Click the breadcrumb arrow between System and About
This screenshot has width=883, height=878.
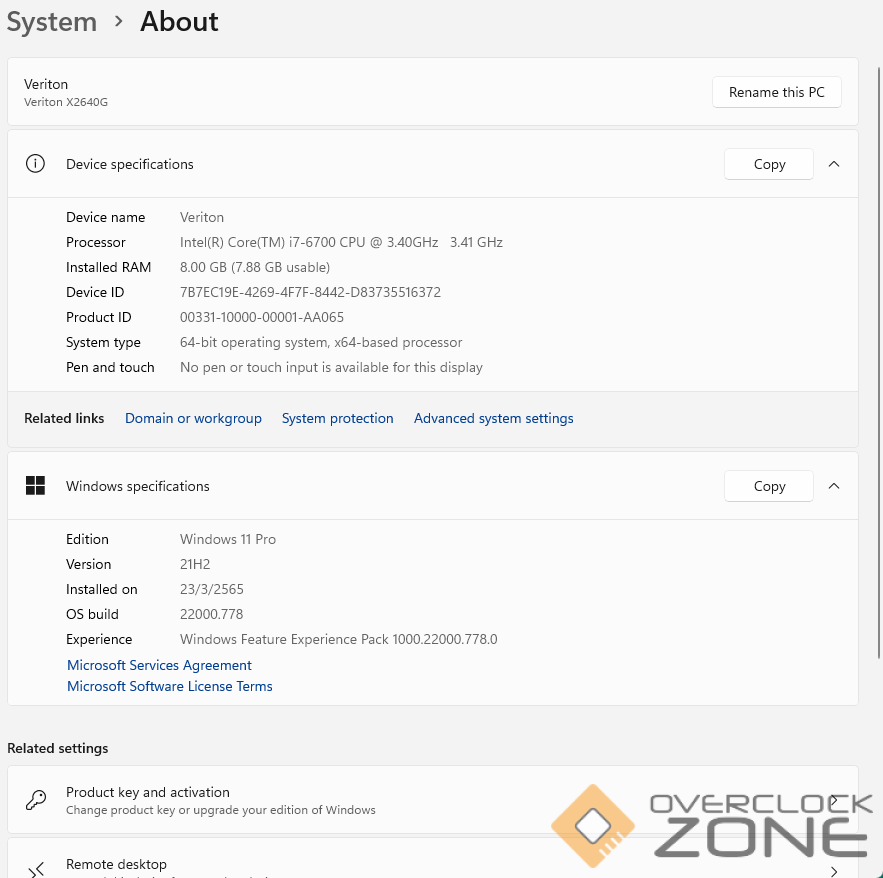(119, 22)
